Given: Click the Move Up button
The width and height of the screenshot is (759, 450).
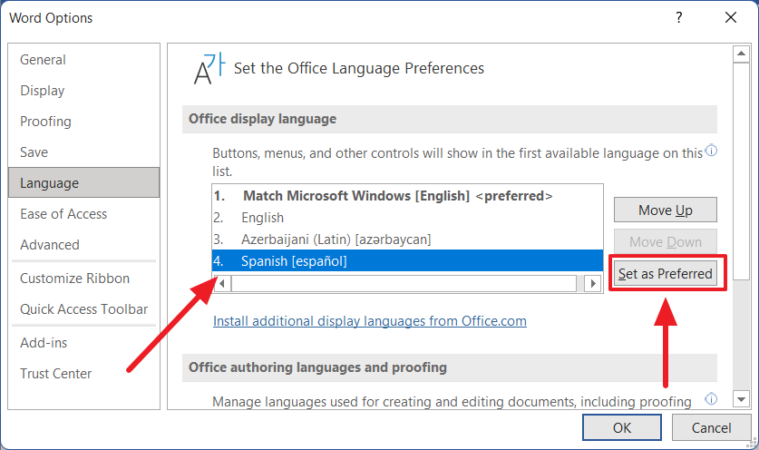Looking at the screenshot, I should pos(665,210).
